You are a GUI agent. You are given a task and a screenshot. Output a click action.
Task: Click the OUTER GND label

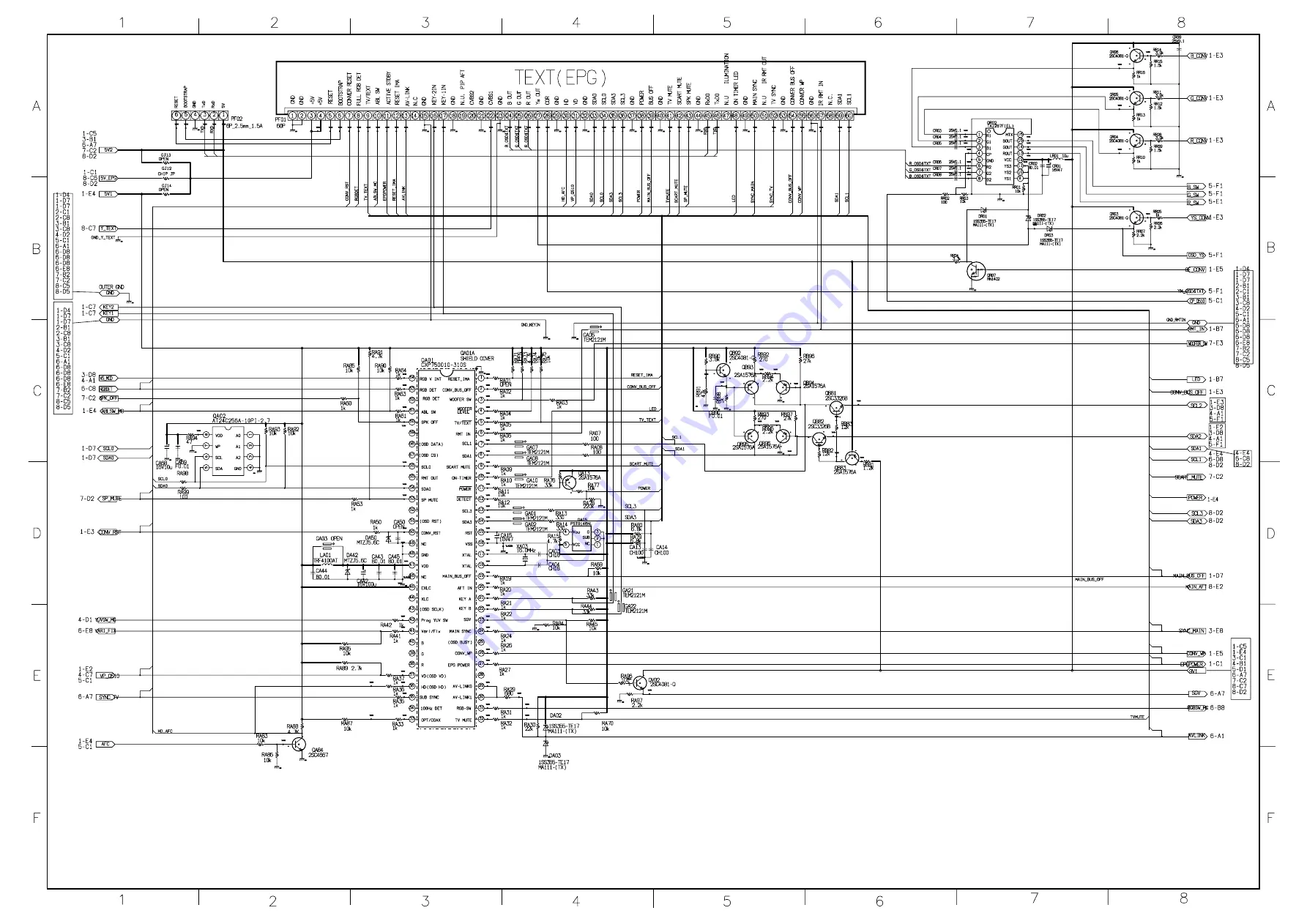(111, 288)
